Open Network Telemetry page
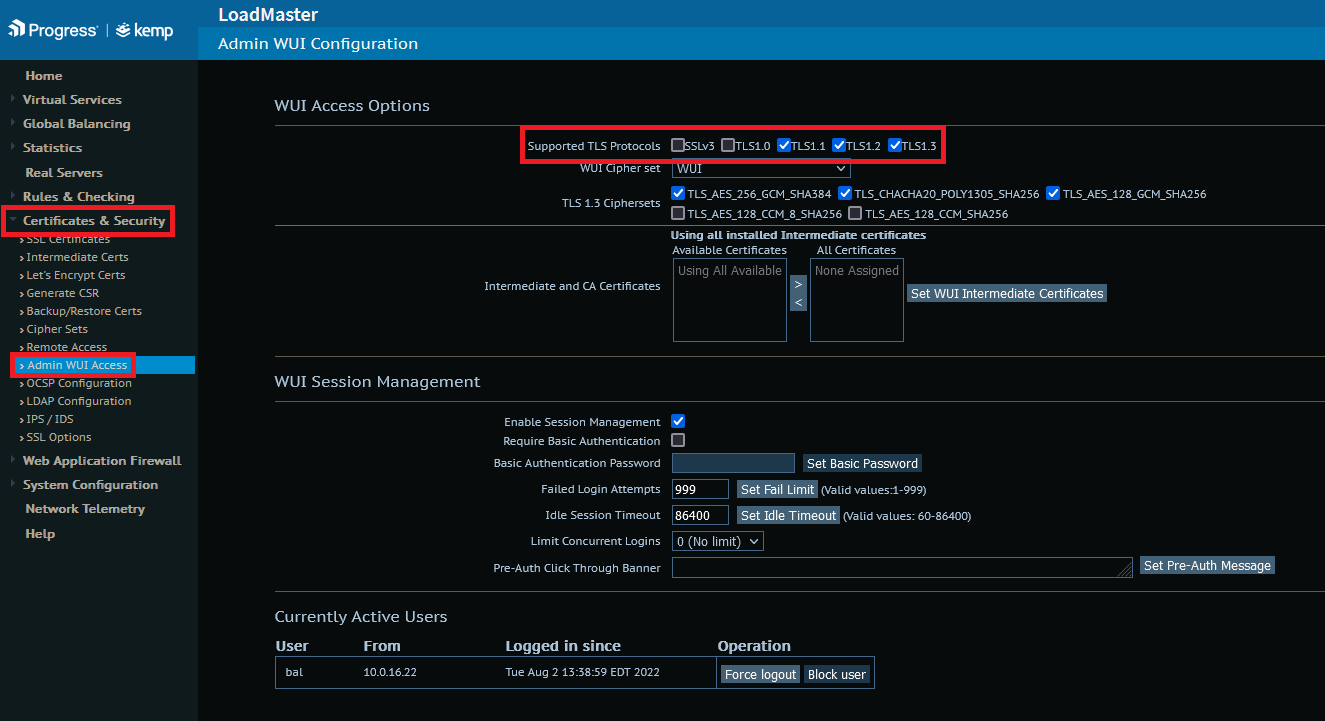This screenshot has height=721, width=1325. pyautogui.click(x=85, y=509)
